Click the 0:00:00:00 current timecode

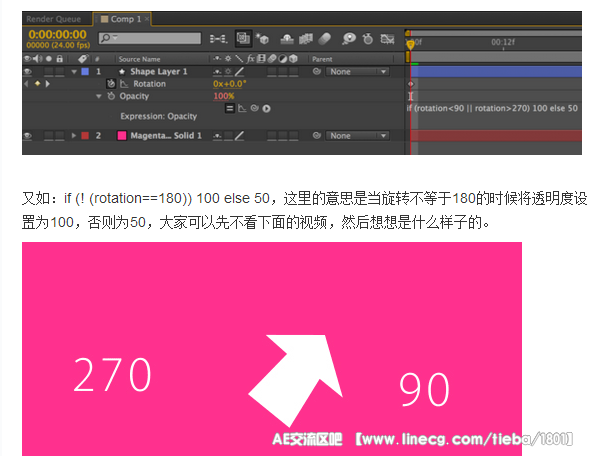[x=57, y=34]
